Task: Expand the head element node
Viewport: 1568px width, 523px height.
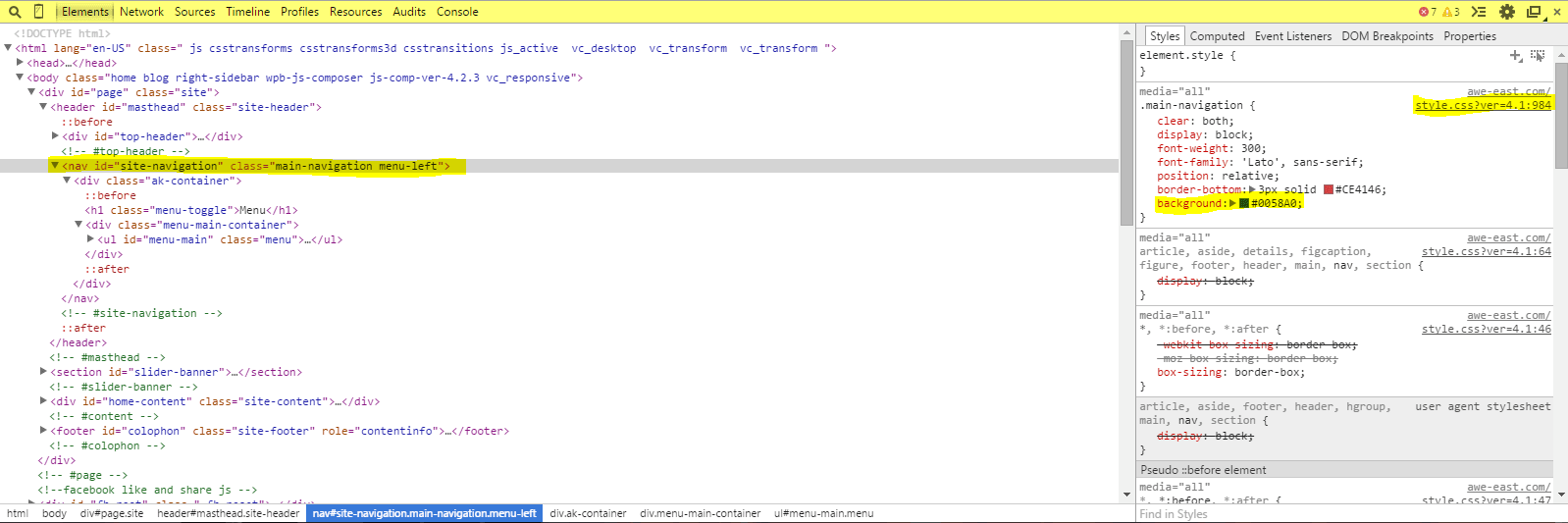Action: pyautogui.click(x=20, y=63)
